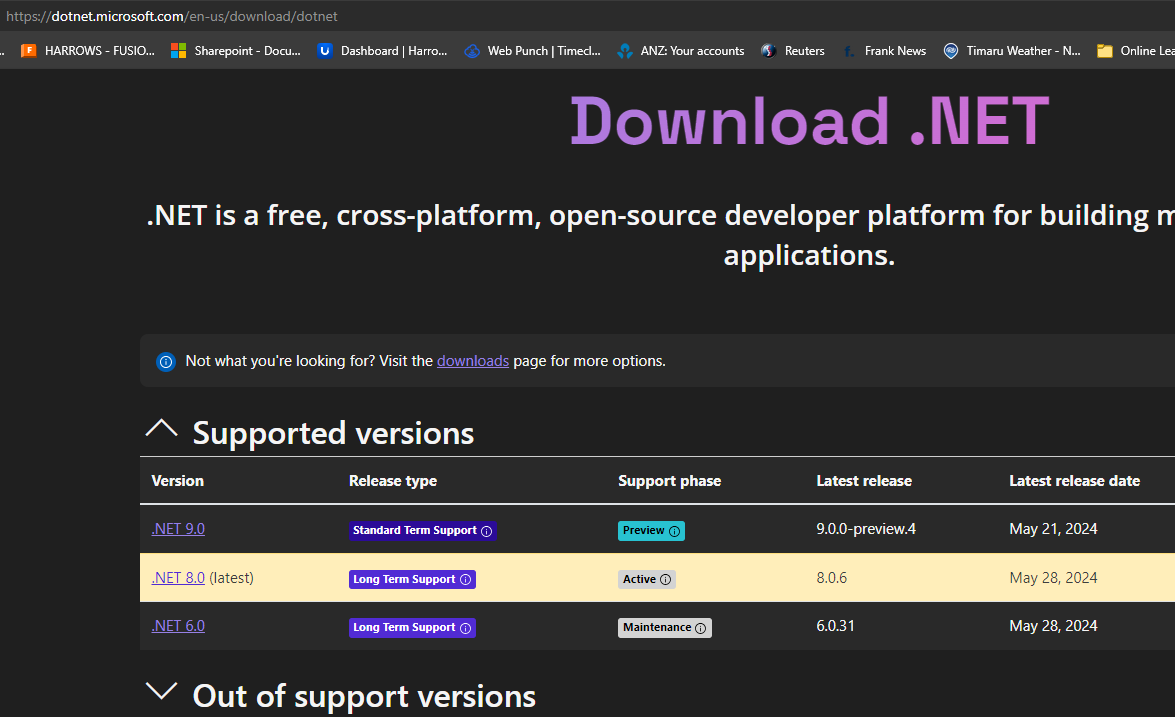Click the Download .NET page title

809,121
